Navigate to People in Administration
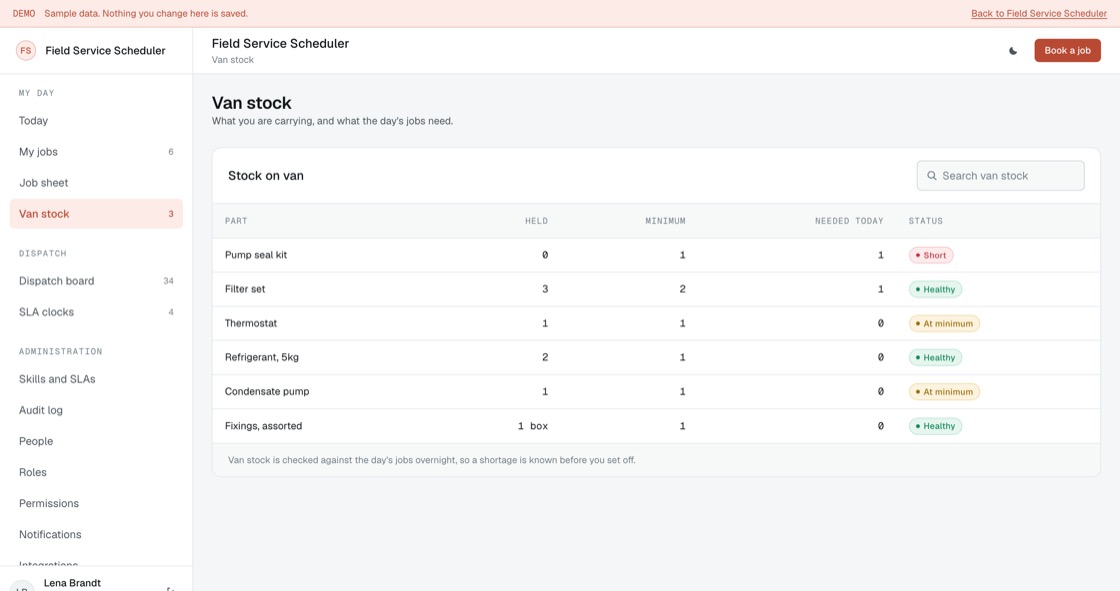The height and width of the screenshot is (591, 1120). click(96, 442)
